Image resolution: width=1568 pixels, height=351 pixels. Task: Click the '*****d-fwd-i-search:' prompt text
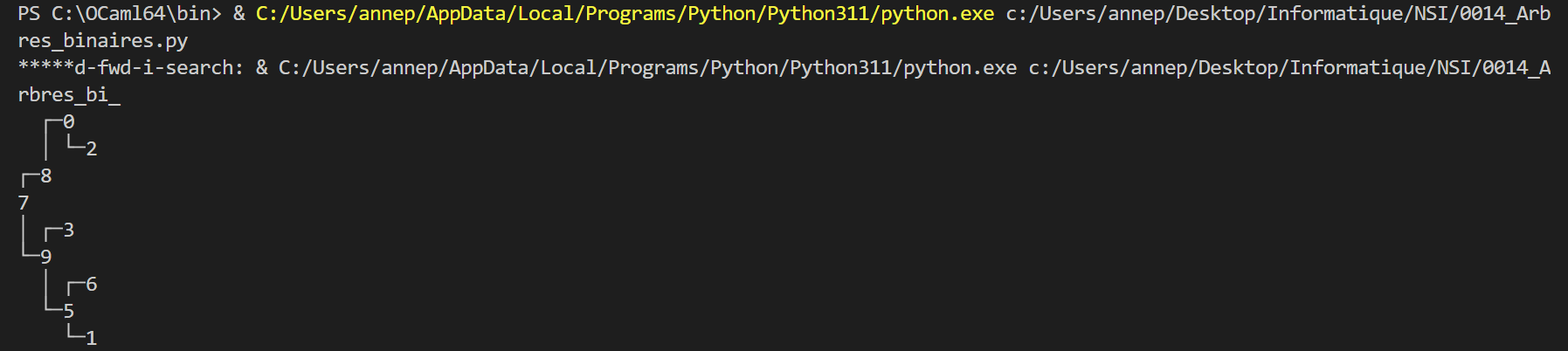tap(131, 68)
